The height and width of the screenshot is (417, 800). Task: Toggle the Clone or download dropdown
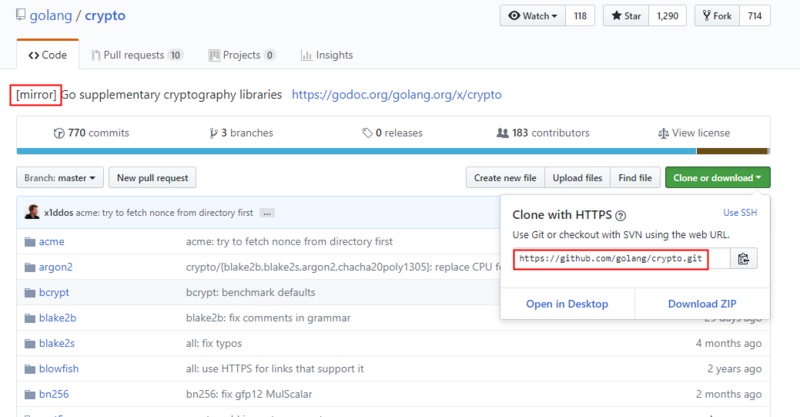717,178
